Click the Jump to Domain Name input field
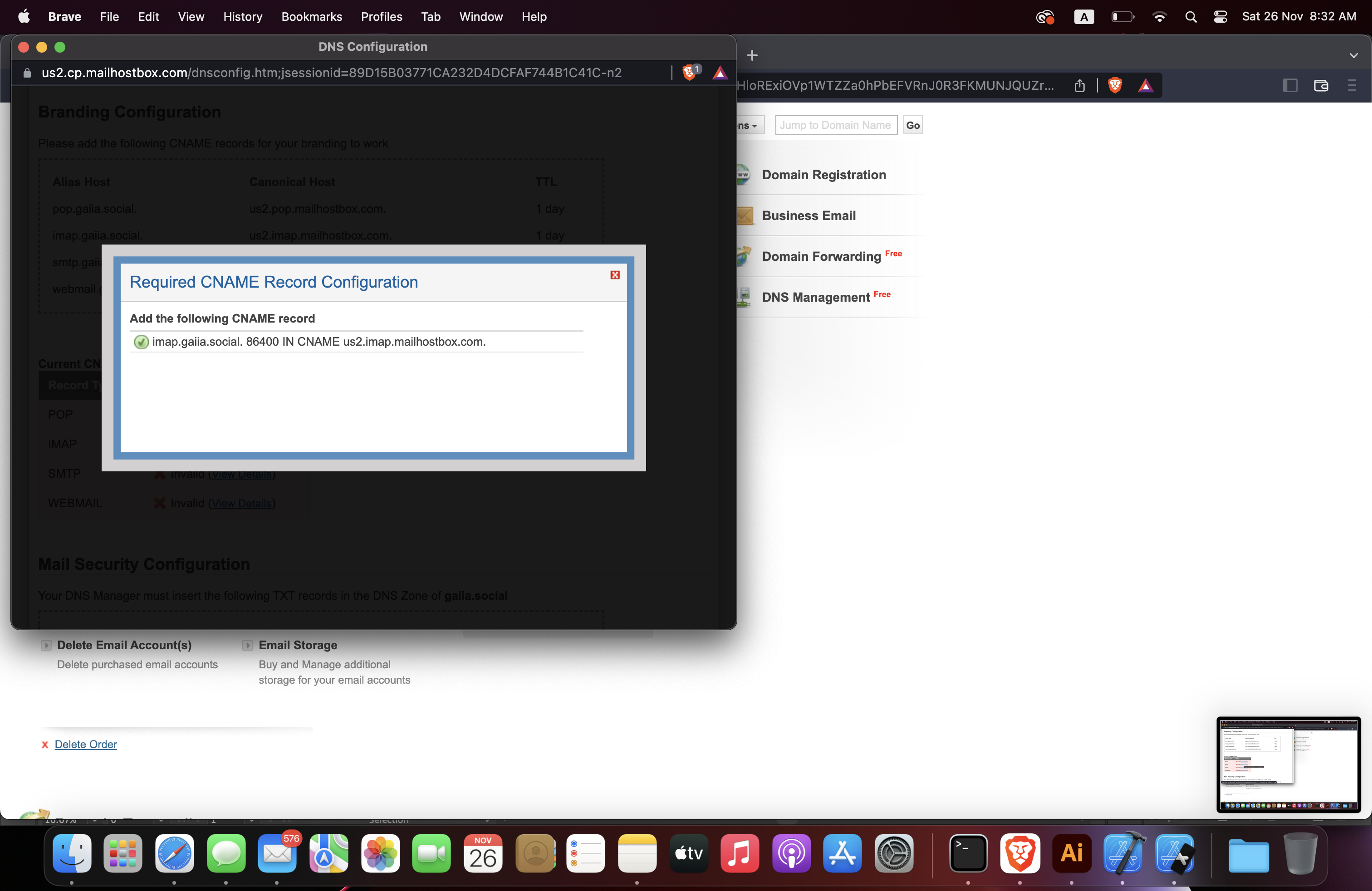The width and height of the screenshot is (1372, 891). click(836, 125)
